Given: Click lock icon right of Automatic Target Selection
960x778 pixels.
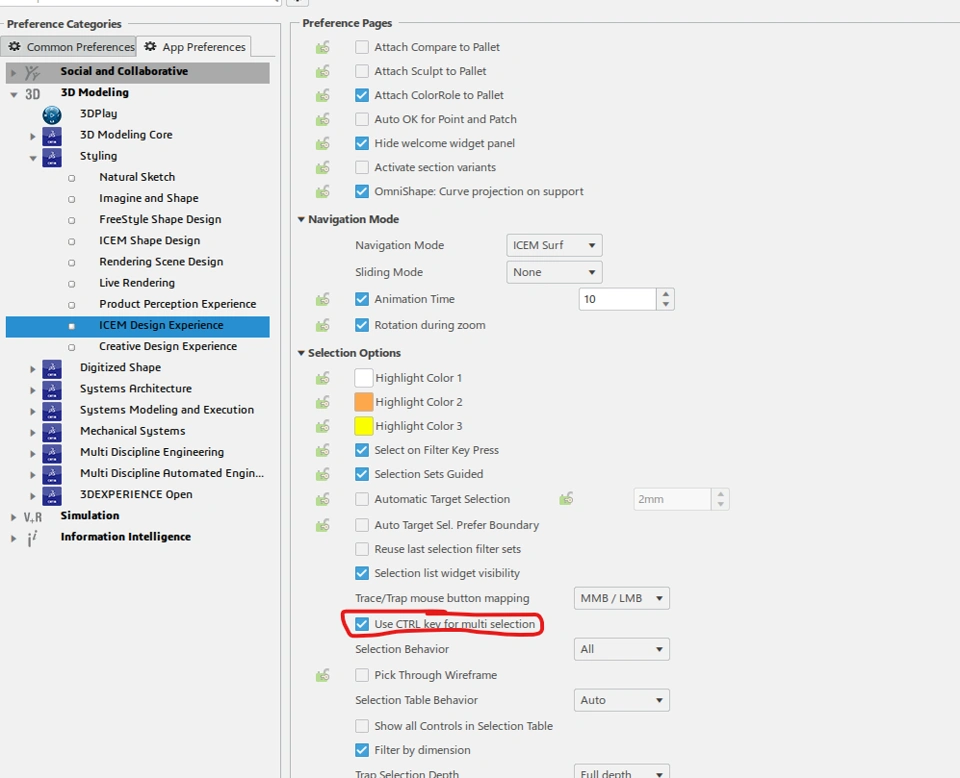Looking at the screenshot, I should click(566, 499).
